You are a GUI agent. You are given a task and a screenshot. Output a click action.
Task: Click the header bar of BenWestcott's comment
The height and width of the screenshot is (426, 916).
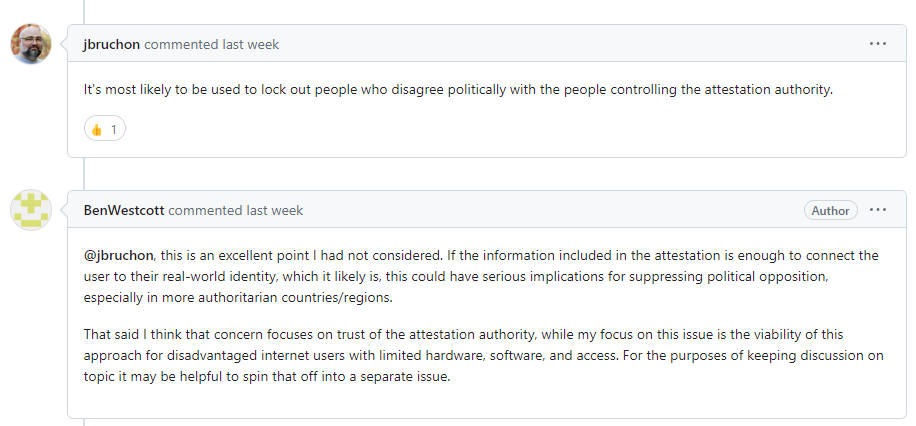click(x=487, y=210)
